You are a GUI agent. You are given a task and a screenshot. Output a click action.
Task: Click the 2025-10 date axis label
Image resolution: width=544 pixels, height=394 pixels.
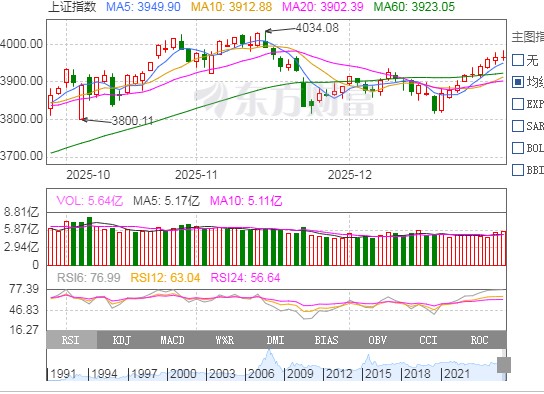pyautogui.click(x=88, y=174)
